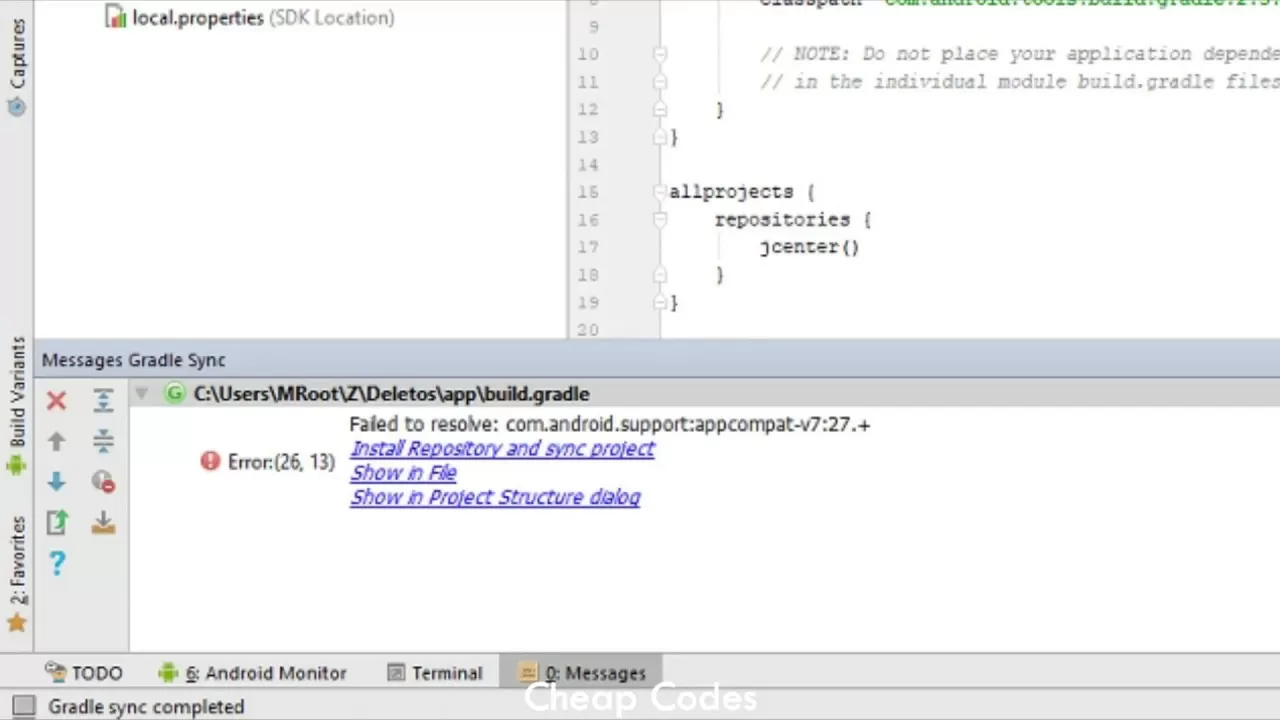Click Install Repository and sync project link
The width and height of the screenshot is (1280, 720).
502,448
